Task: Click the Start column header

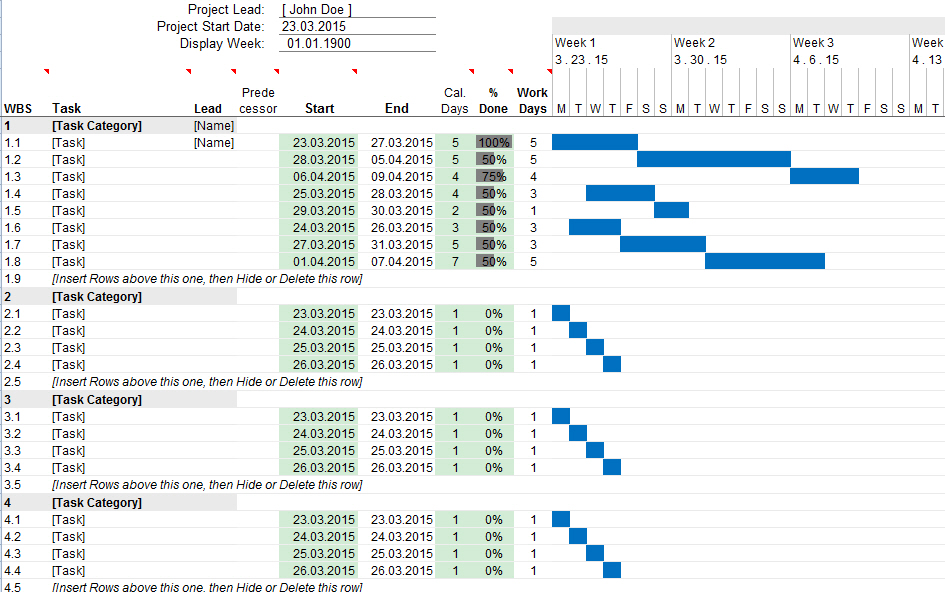Action: [319, 108]
